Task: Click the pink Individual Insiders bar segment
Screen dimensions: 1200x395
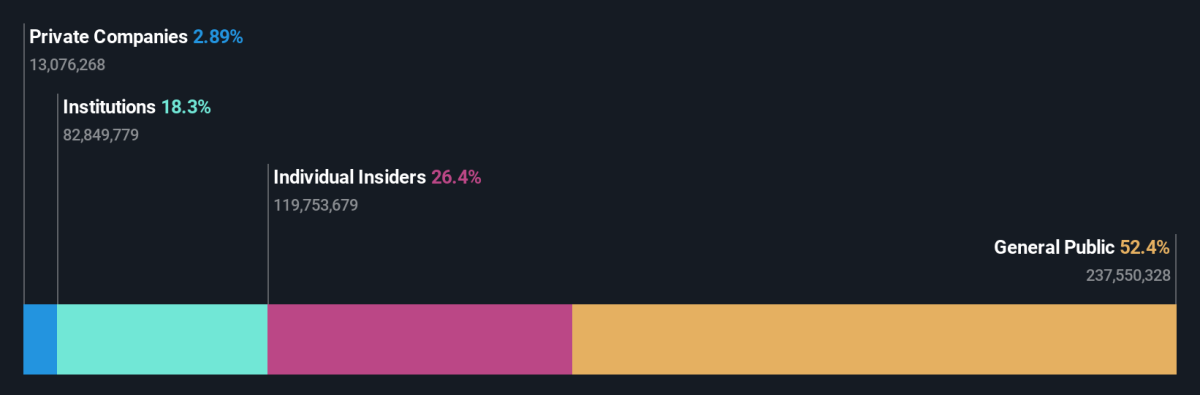Action: click(420, 339)
